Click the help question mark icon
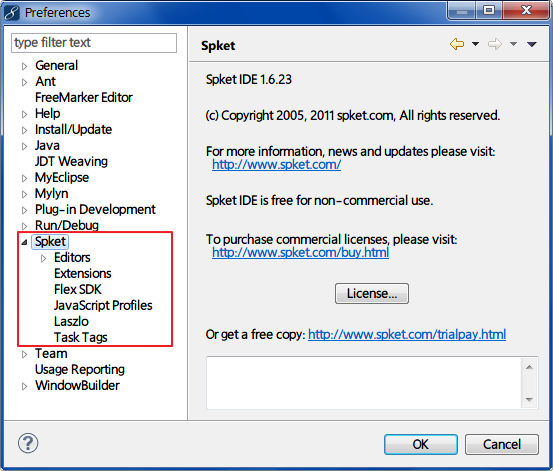This screenshot has width=553, height=471. coord(28,443)
